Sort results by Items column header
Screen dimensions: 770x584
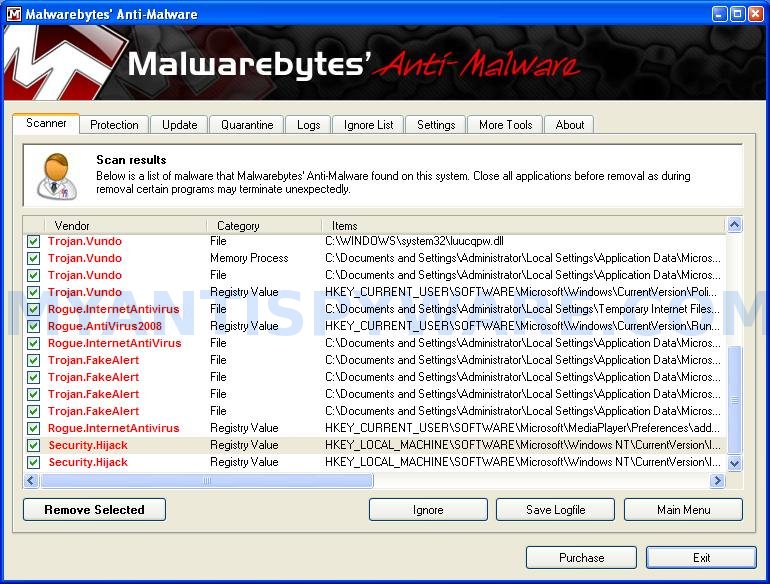pos(523,226)
